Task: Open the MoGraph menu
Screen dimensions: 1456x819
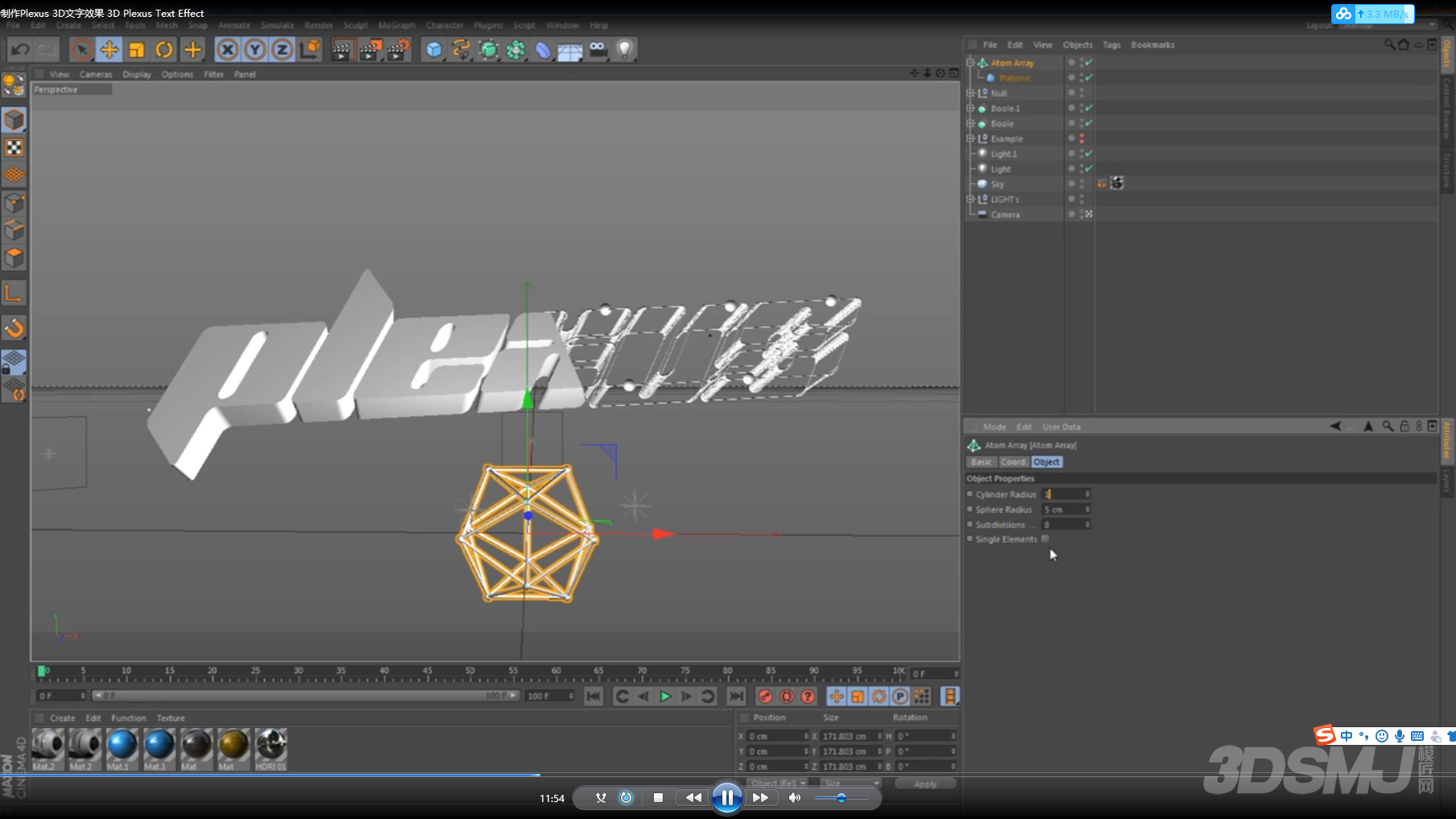Action: pos(396,26)
